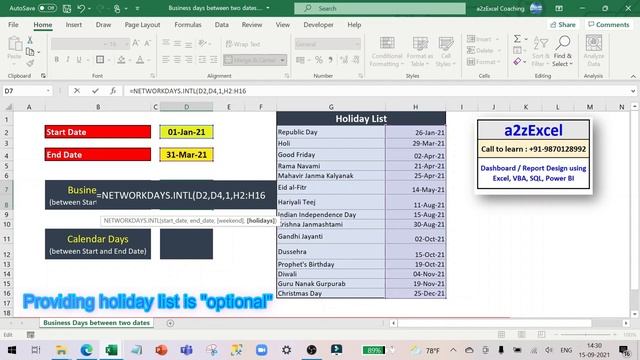
Task: Toggle the AutoSave switch
Action: (x=47, y=8)
